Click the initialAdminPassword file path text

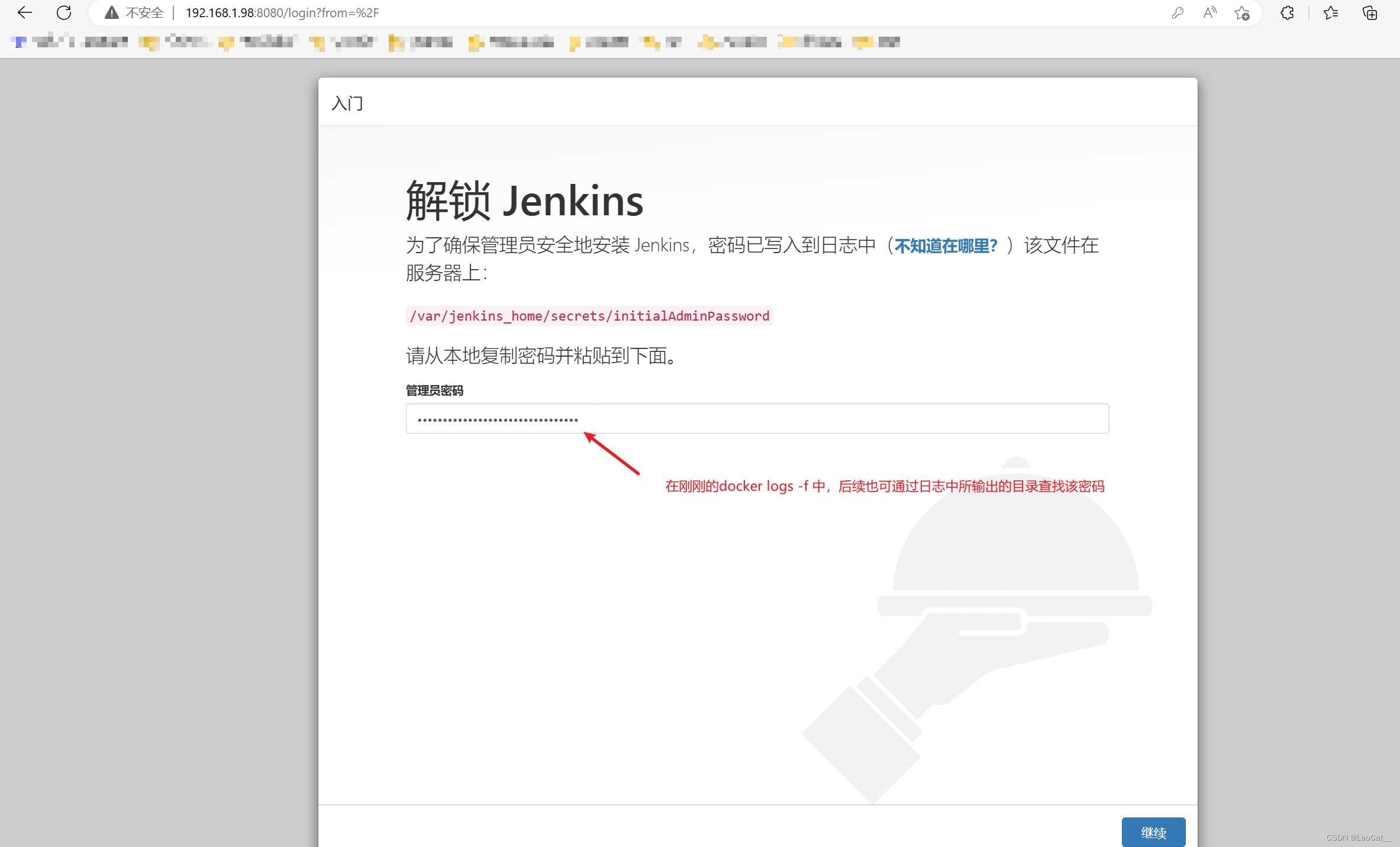(x=589, y=316)
